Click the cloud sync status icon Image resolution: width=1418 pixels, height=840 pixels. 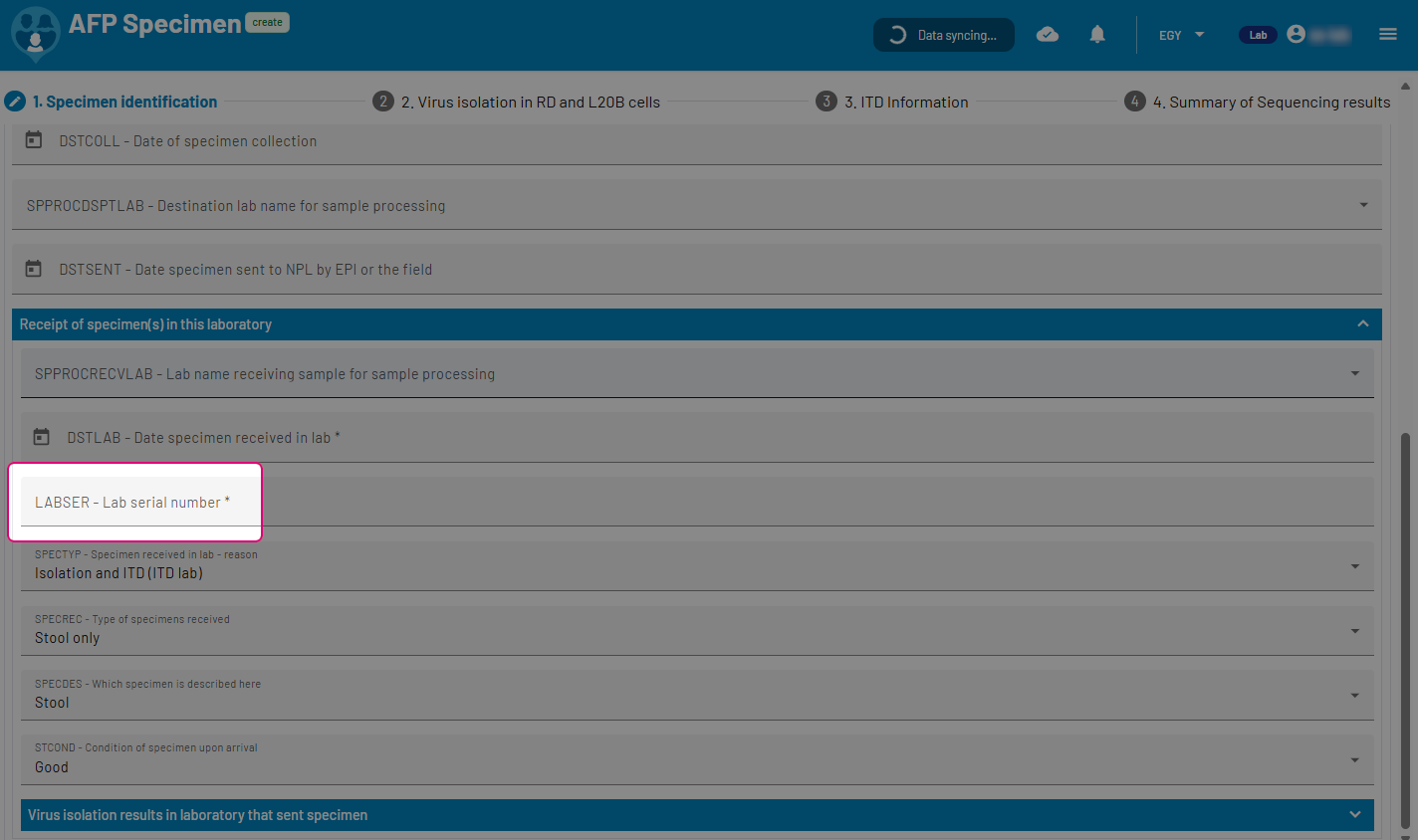(x=1048, y=35)
